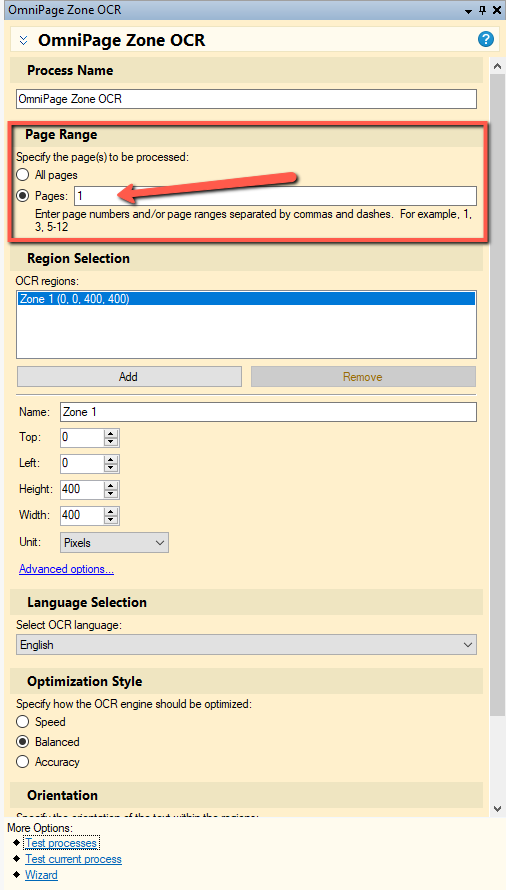The height and width of the screenshot is (890, 506).
Task: Select the Pages radio button
Action: (x=23, y=196)
